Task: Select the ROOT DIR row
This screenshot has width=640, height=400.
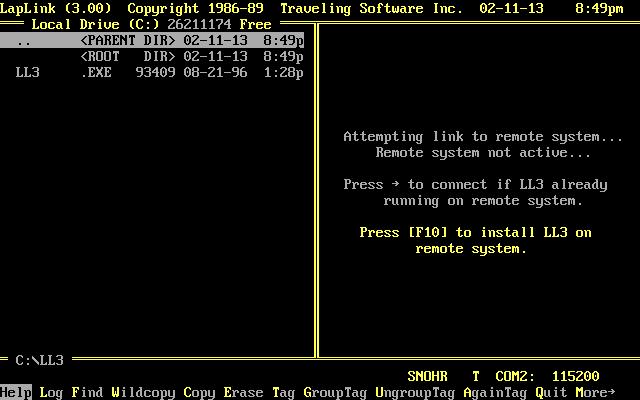Action: pos(152,56)
